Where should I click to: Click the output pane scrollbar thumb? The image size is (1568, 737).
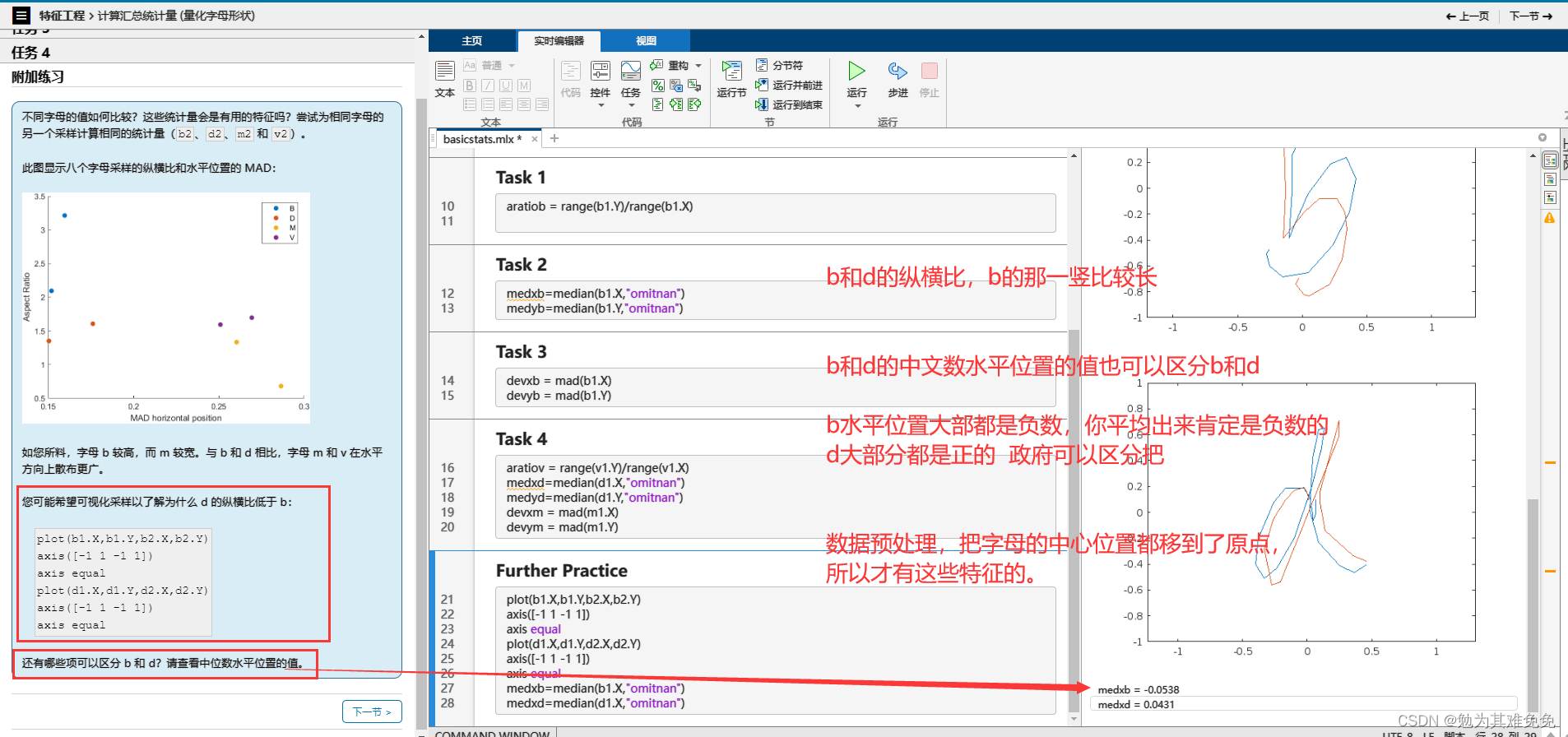click(x=1533, y=605)
